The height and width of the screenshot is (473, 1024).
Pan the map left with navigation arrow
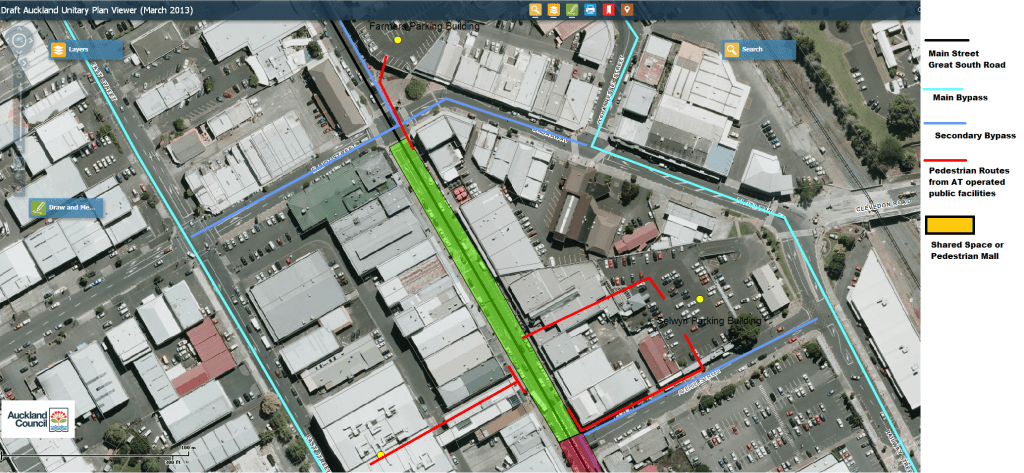7,40
